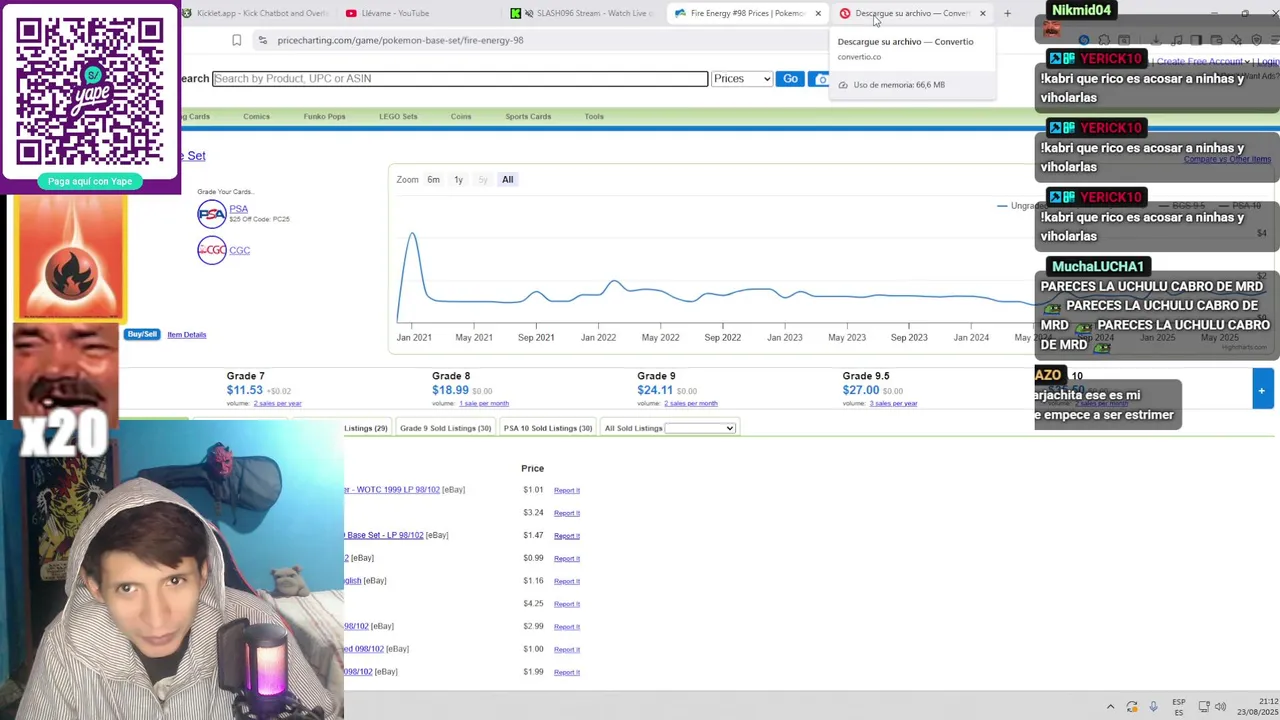Open Grade 9 Sold Listings tab
1280x720 pixels.
point(445,428)
